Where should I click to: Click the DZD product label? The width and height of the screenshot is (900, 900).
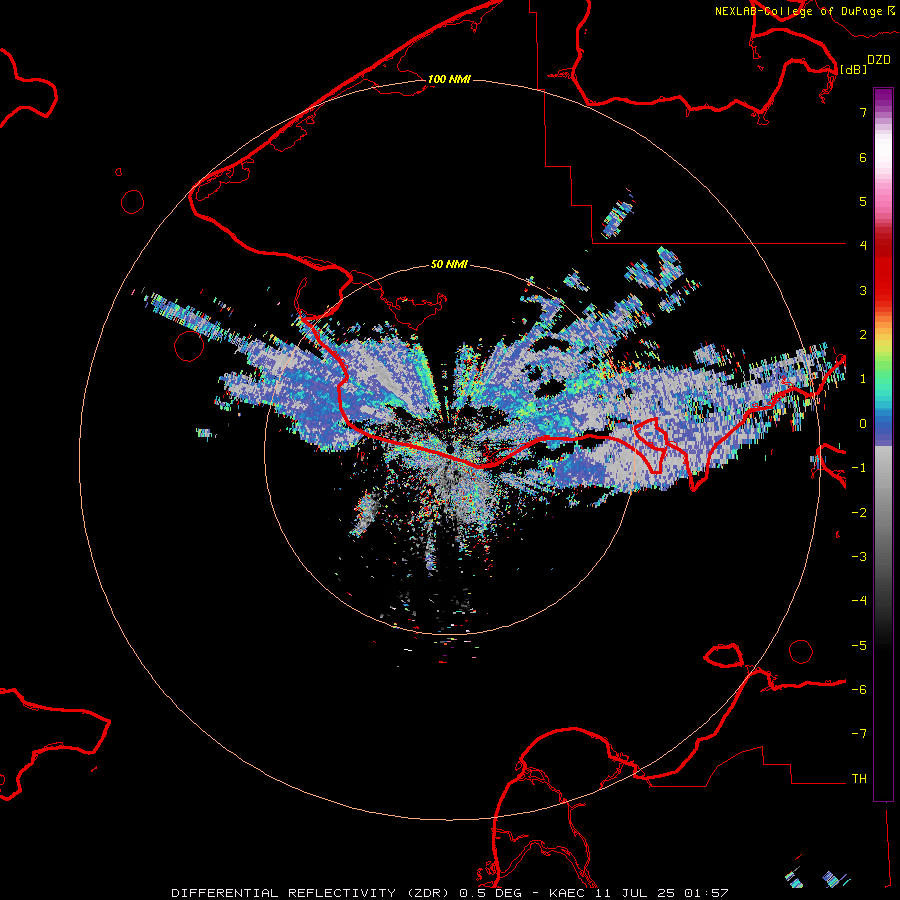(x=879, y=60)
